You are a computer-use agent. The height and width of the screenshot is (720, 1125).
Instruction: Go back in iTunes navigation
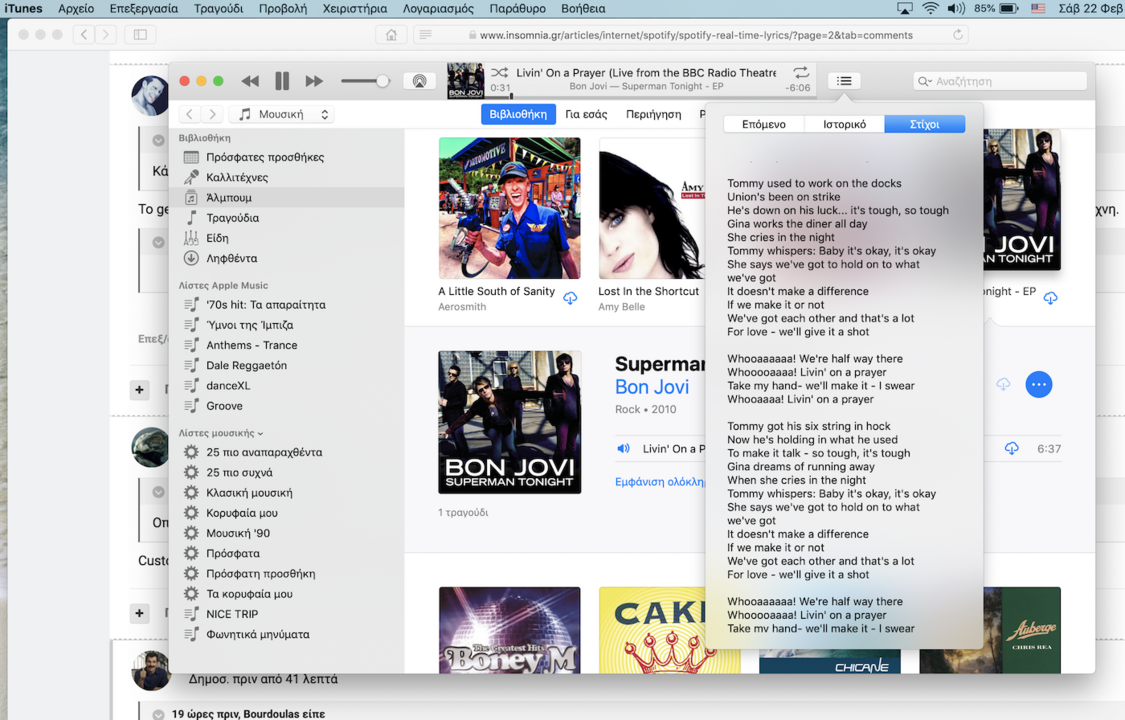point(189,114)
